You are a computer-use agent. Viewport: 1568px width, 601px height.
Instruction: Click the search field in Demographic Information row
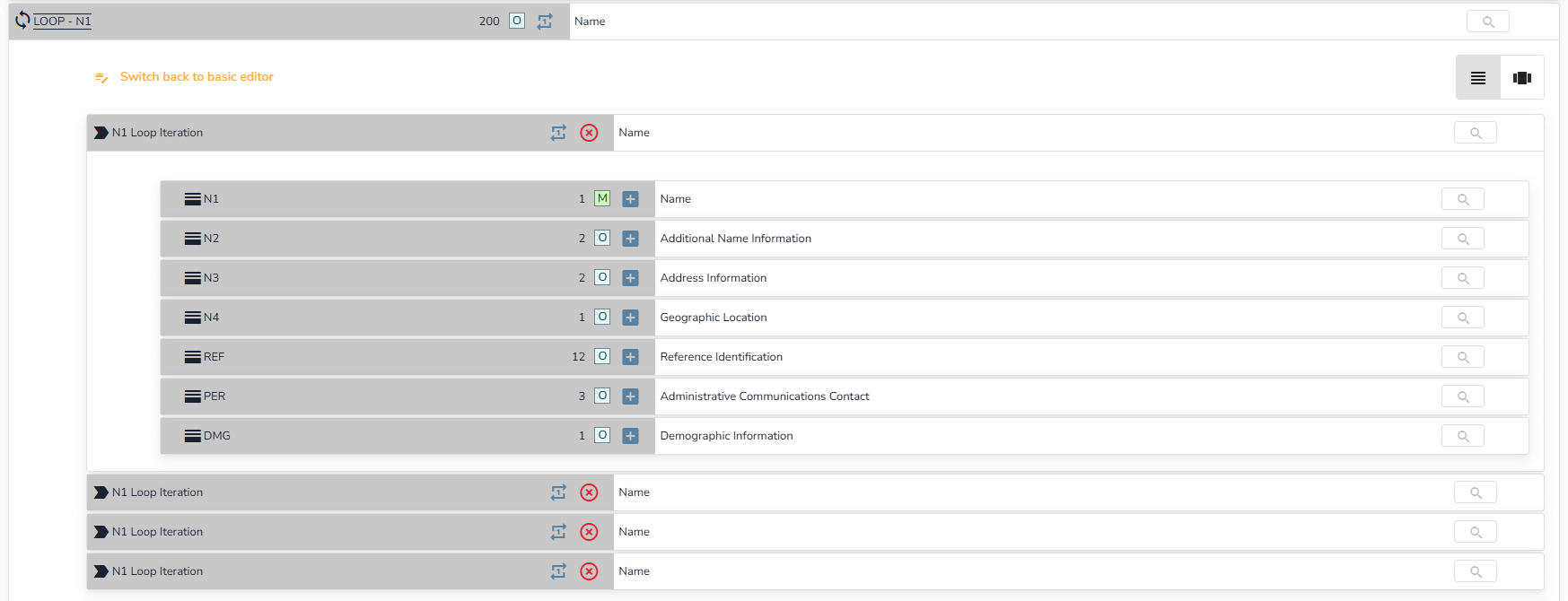[1462, 436]
